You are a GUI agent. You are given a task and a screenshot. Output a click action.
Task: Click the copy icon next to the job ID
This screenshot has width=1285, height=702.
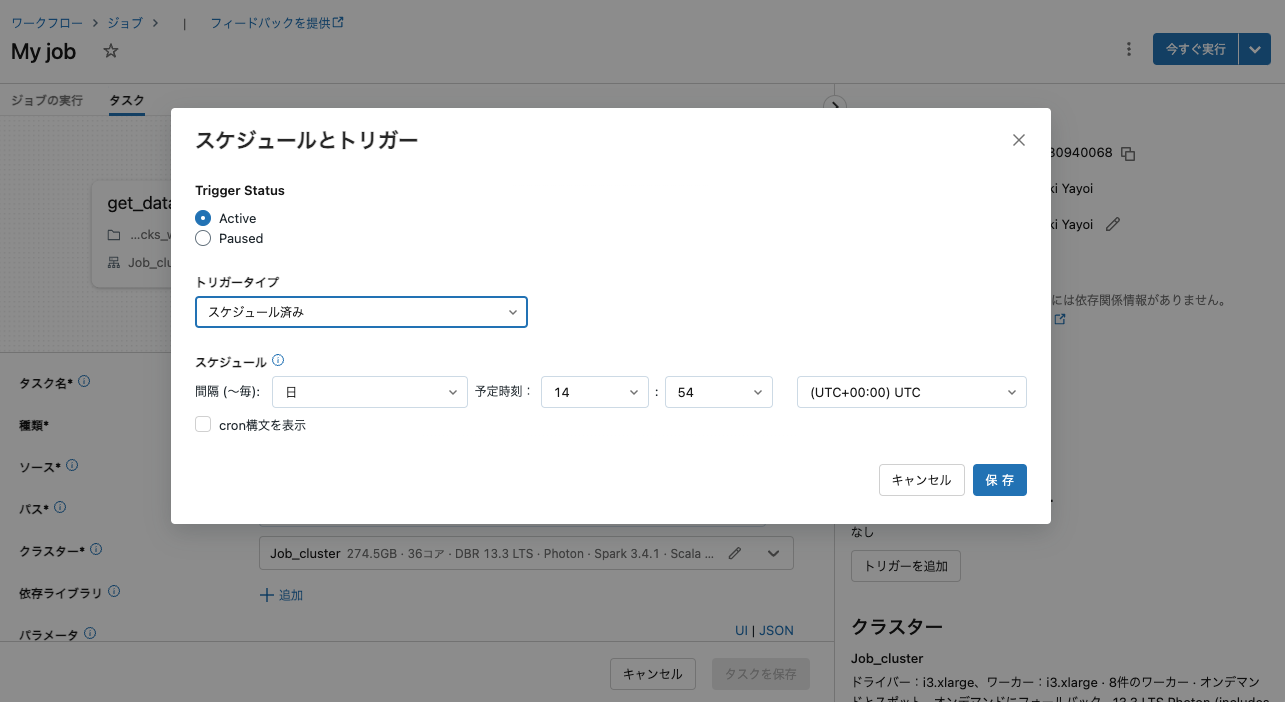point(1128,153)
